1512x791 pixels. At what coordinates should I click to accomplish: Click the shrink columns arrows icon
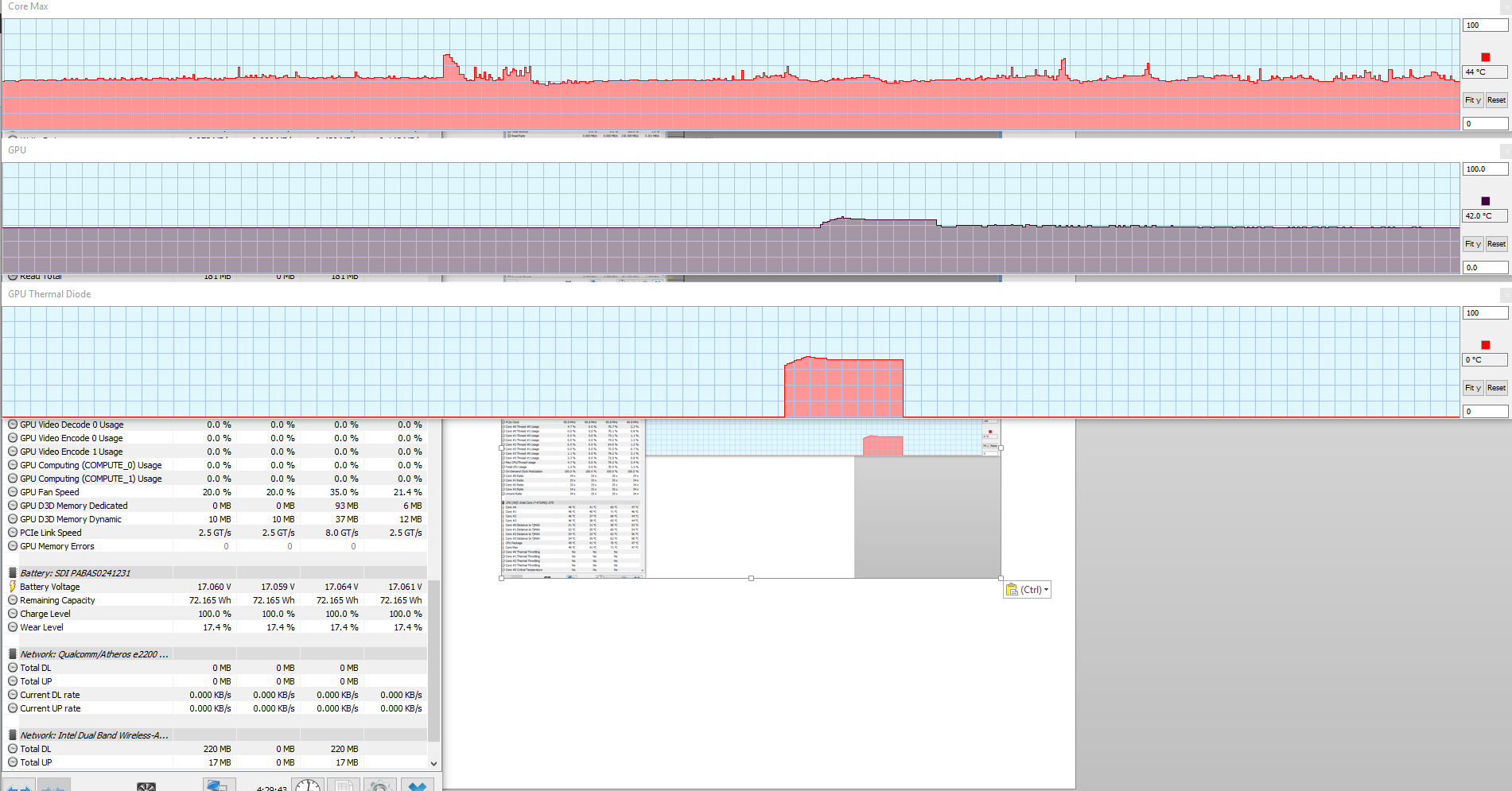tap(54, 785)
